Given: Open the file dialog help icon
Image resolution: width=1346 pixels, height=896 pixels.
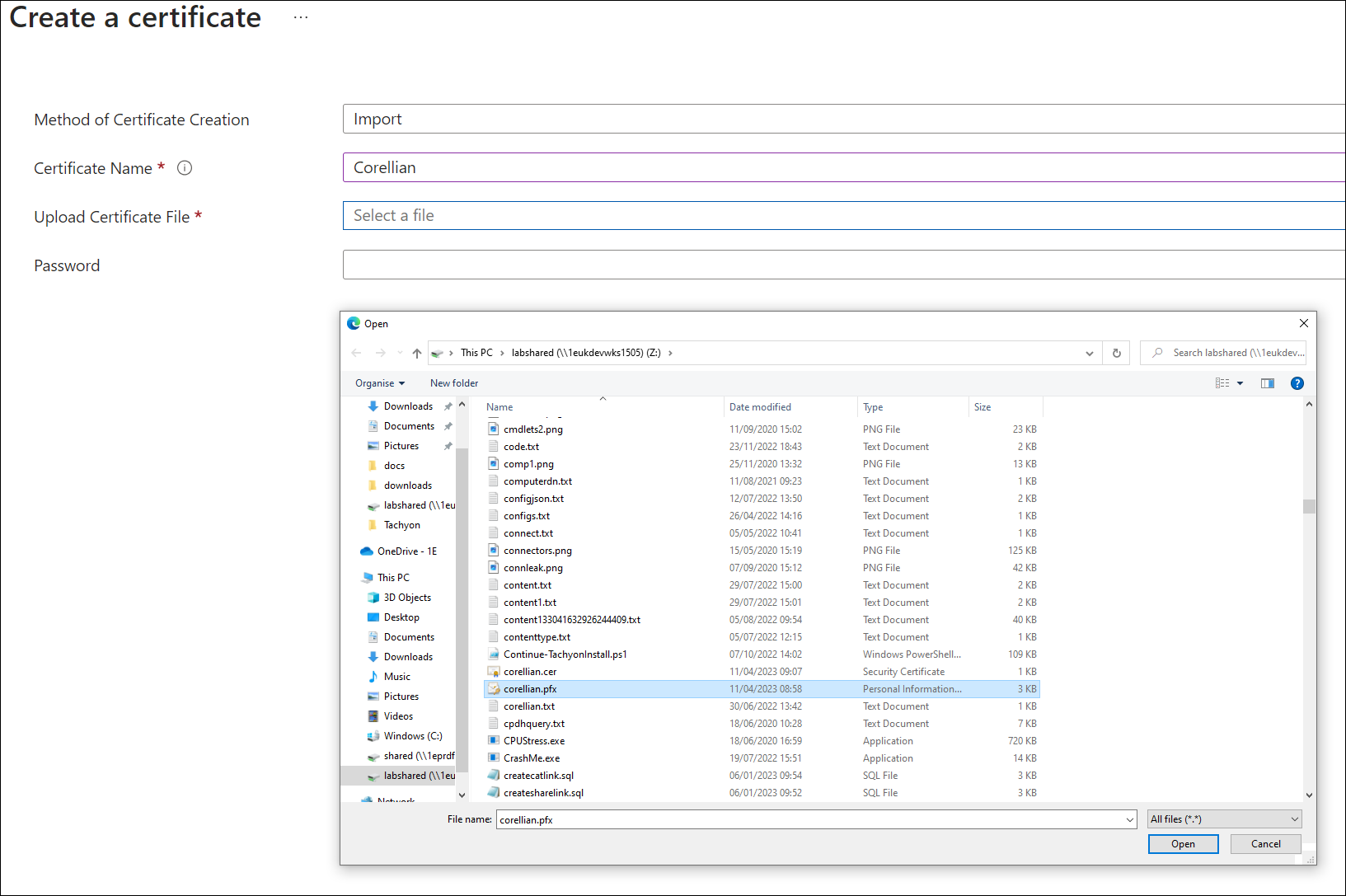Looking at the screenshot, I should pyautogui.click(x=1297, y=383).
